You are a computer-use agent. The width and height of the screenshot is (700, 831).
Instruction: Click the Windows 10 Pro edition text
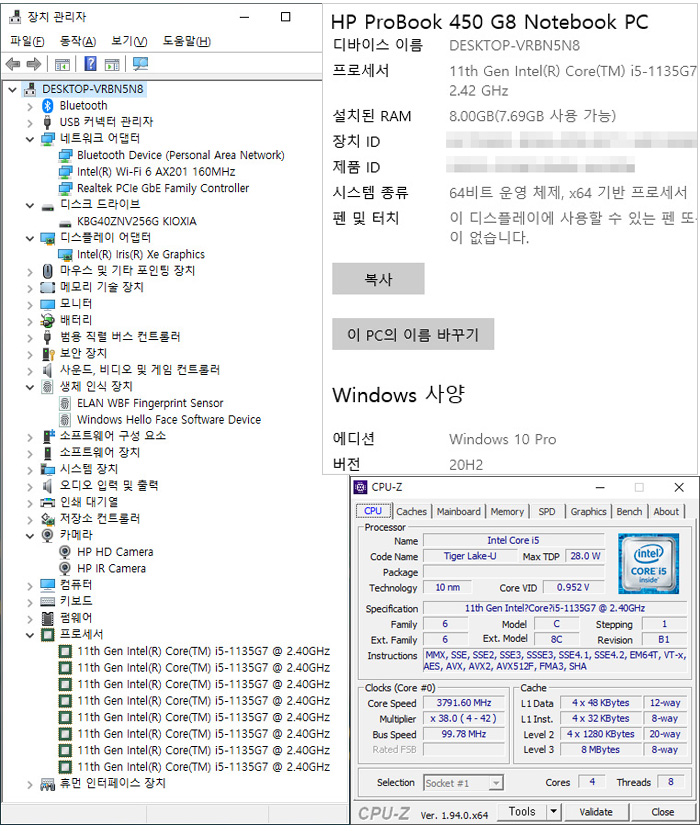click(502, 439)
